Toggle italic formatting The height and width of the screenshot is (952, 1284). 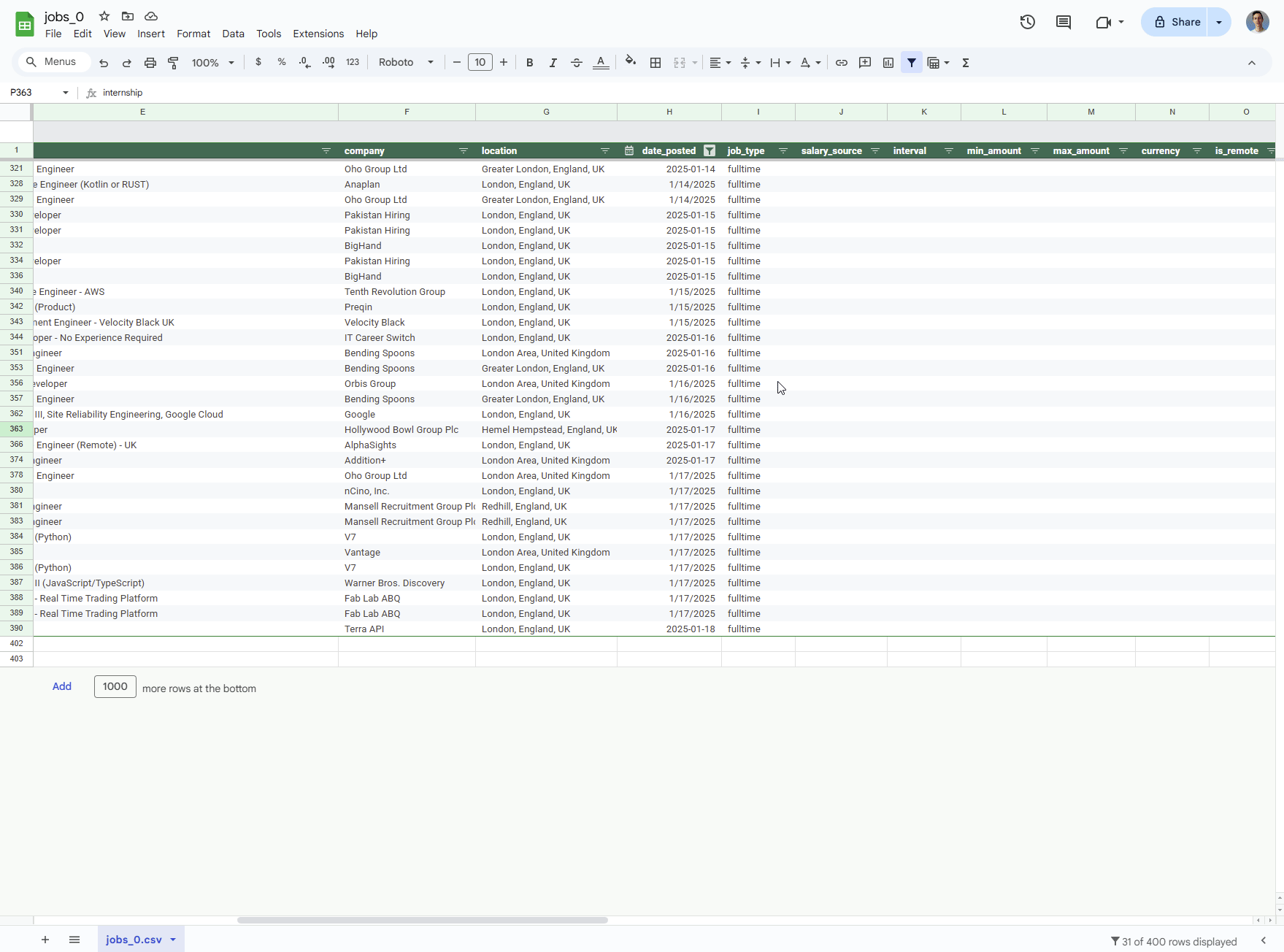tap(553, 63)
